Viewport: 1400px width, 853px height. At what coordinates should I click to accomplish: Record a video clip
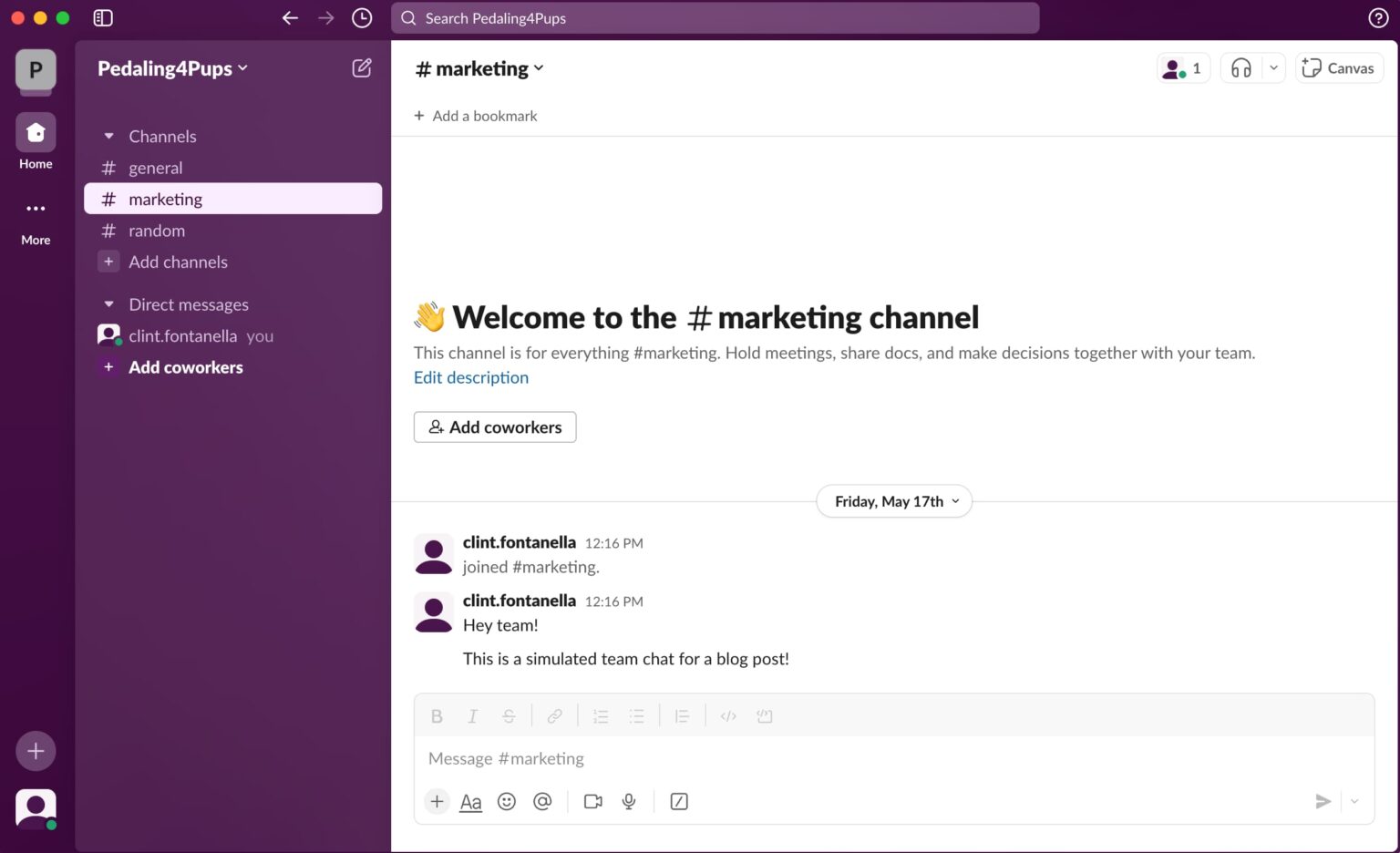click(x=593, y=802)
